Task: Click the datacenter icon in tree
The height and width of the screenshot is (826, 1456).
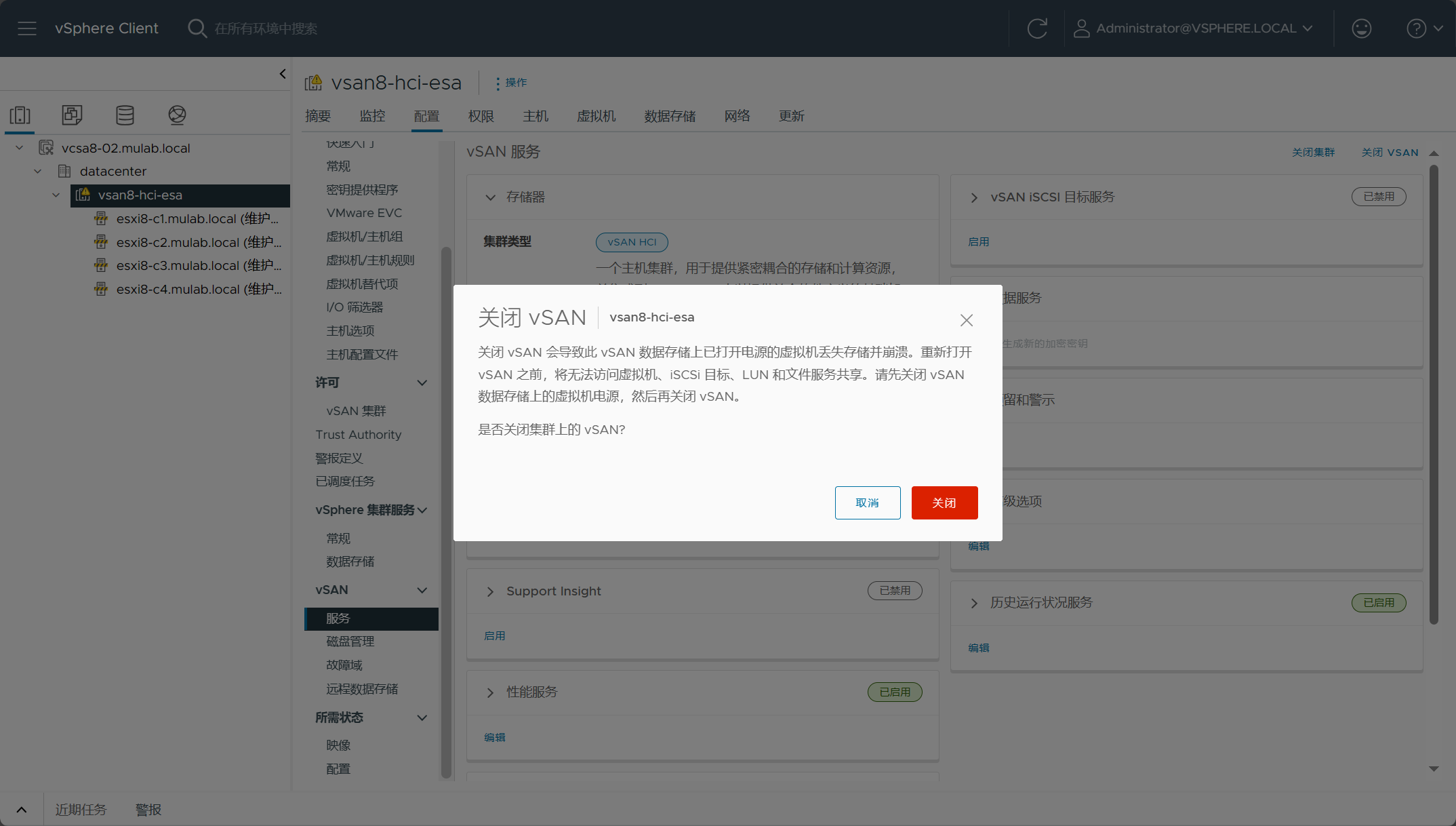Action: 64,171
